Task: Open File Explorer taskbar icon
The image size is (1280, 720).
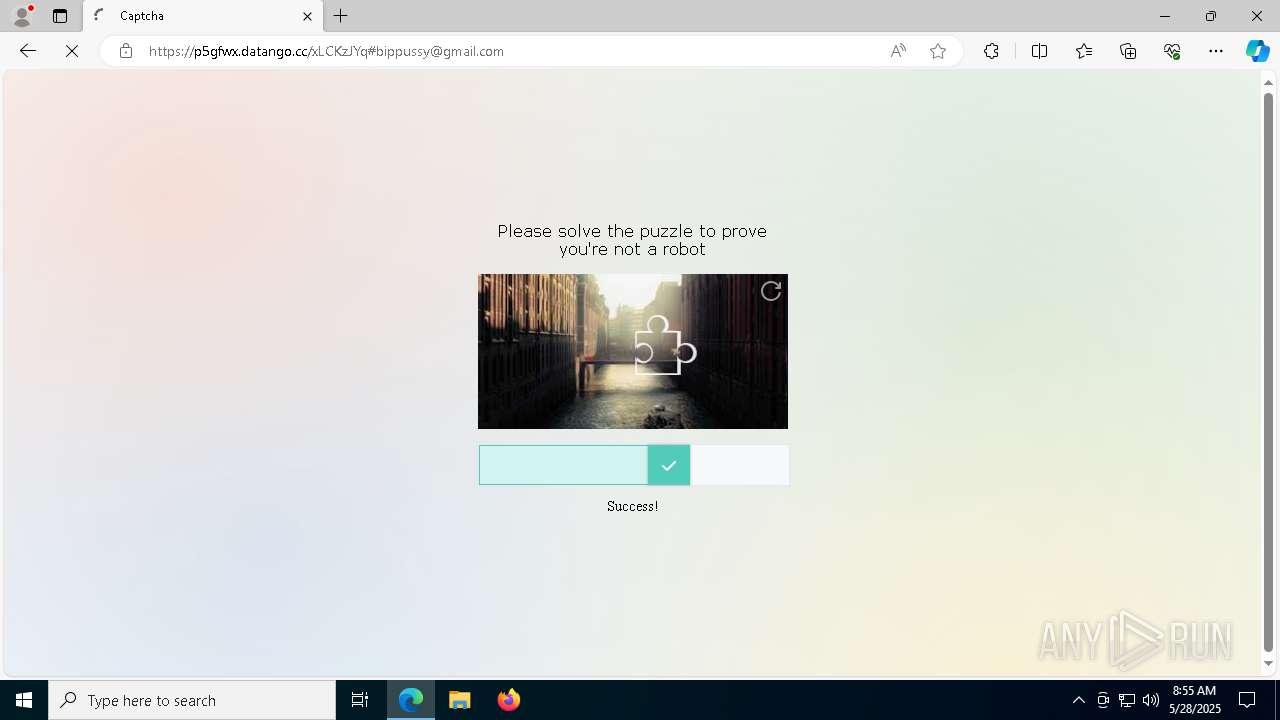Action: coord(460,700)
